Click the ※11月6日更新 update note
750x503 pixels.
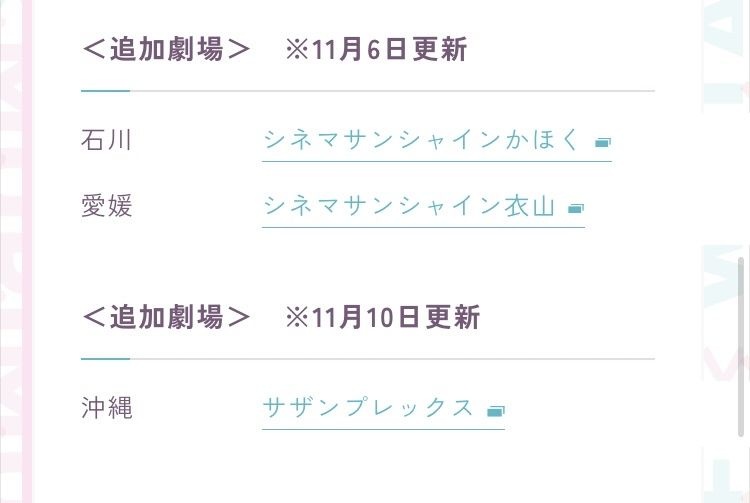coord(376,50)
